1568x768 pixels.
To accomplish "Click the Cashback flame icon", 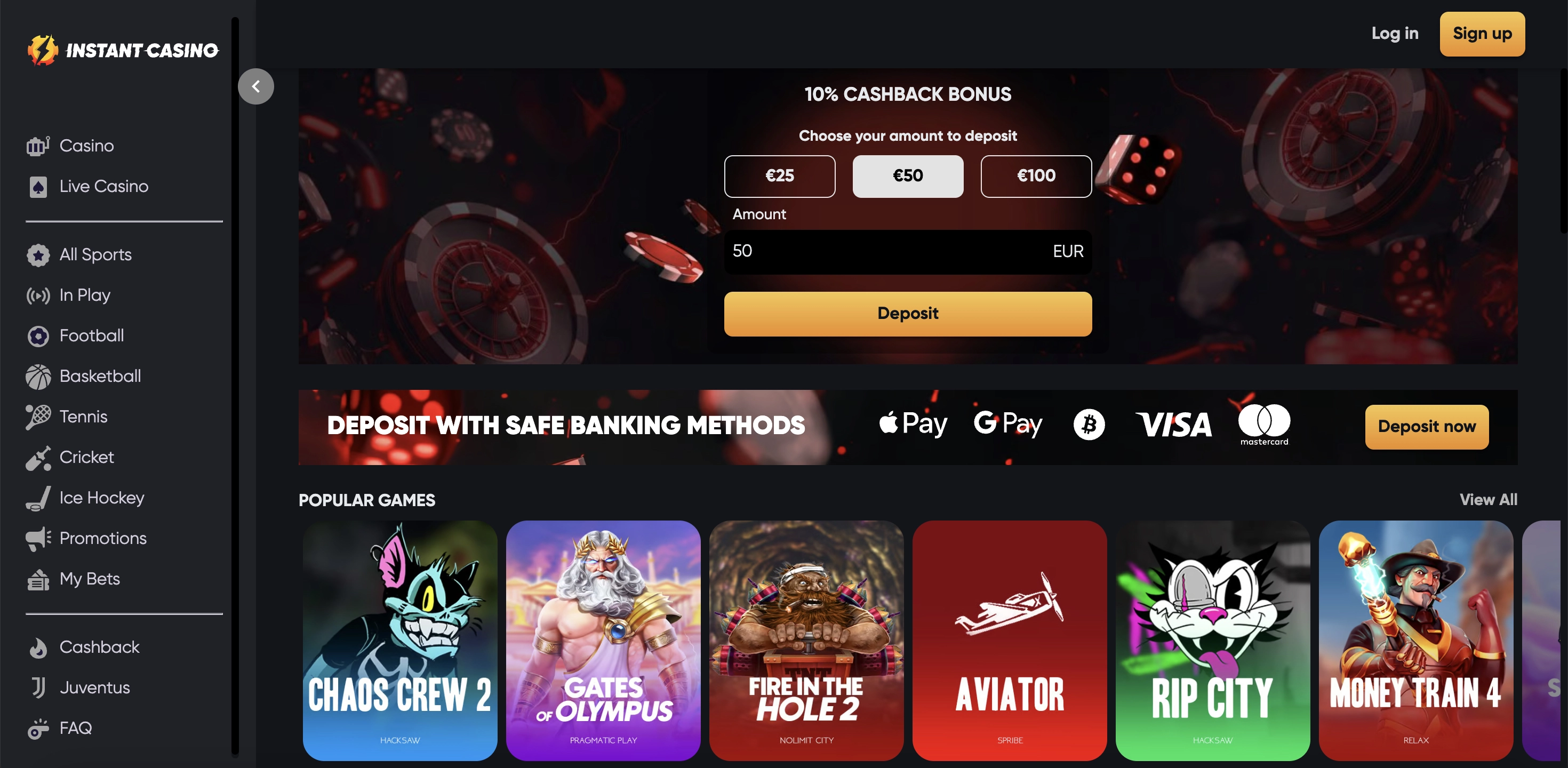I will [x=38, y=647].
